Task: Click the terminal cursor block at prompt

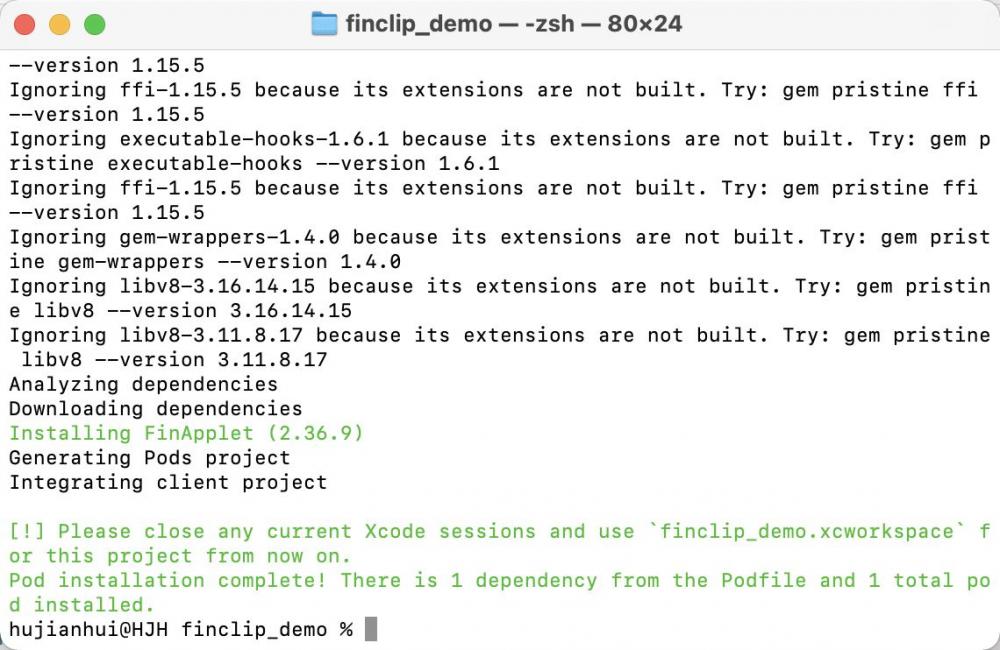Action: (x=371, y=629)
